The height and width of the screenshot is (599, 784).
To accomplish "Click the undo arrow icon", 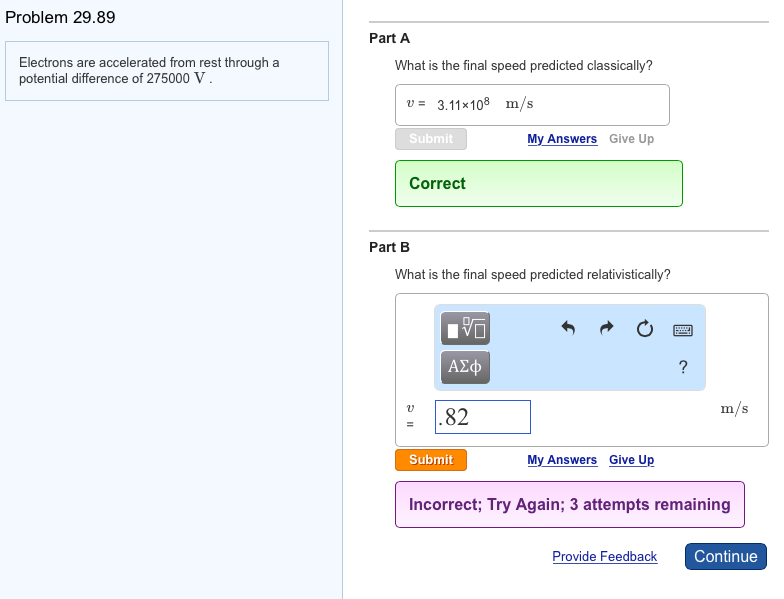I will [x=569, y=328].
